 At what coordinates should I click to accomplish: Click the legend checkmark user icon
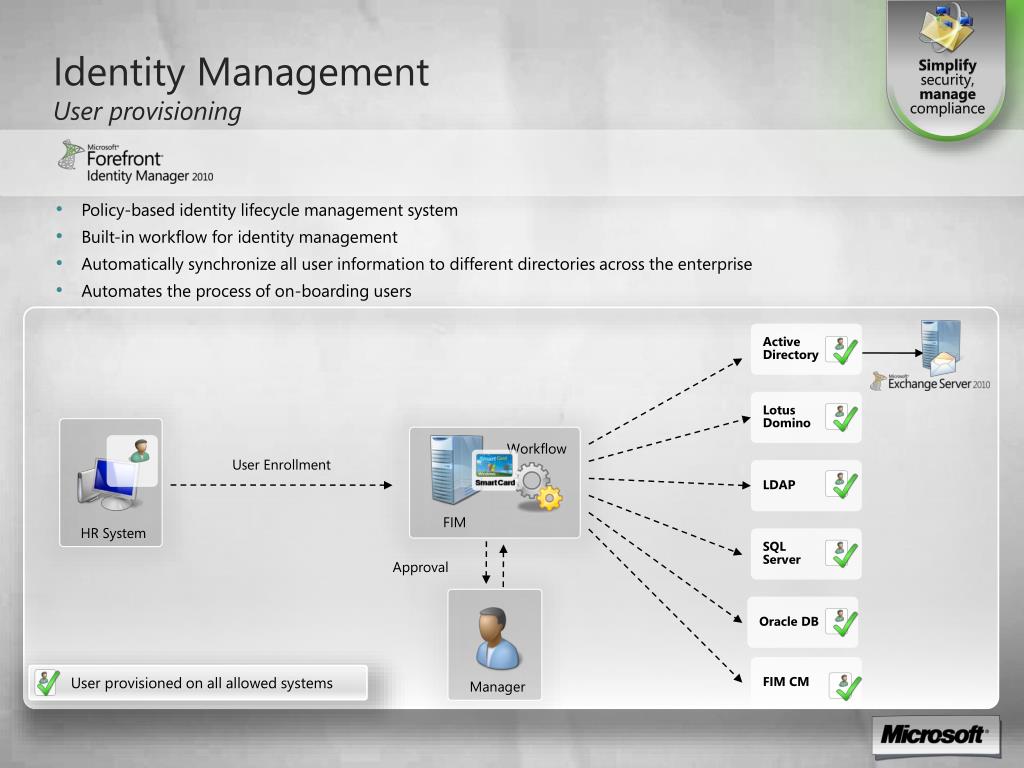(47, 682)
